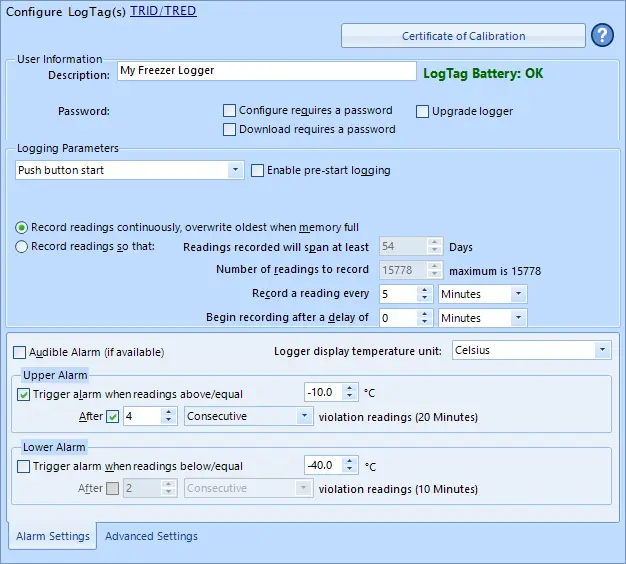Screen dimensions: 626x564
Task: Enable the Audible Alarm checkbox
Action: point(20,352)
